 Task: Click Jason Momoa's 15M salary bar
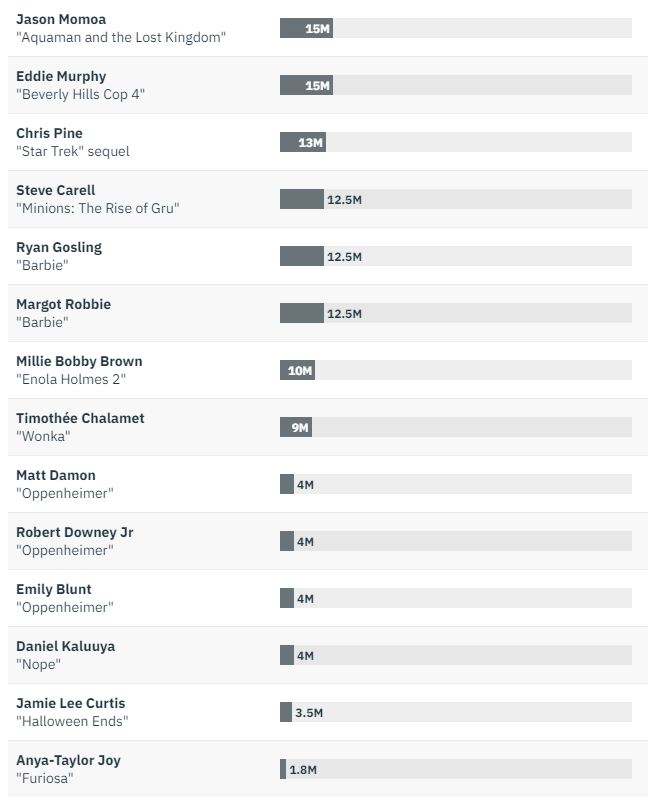(x=305, y=29)
